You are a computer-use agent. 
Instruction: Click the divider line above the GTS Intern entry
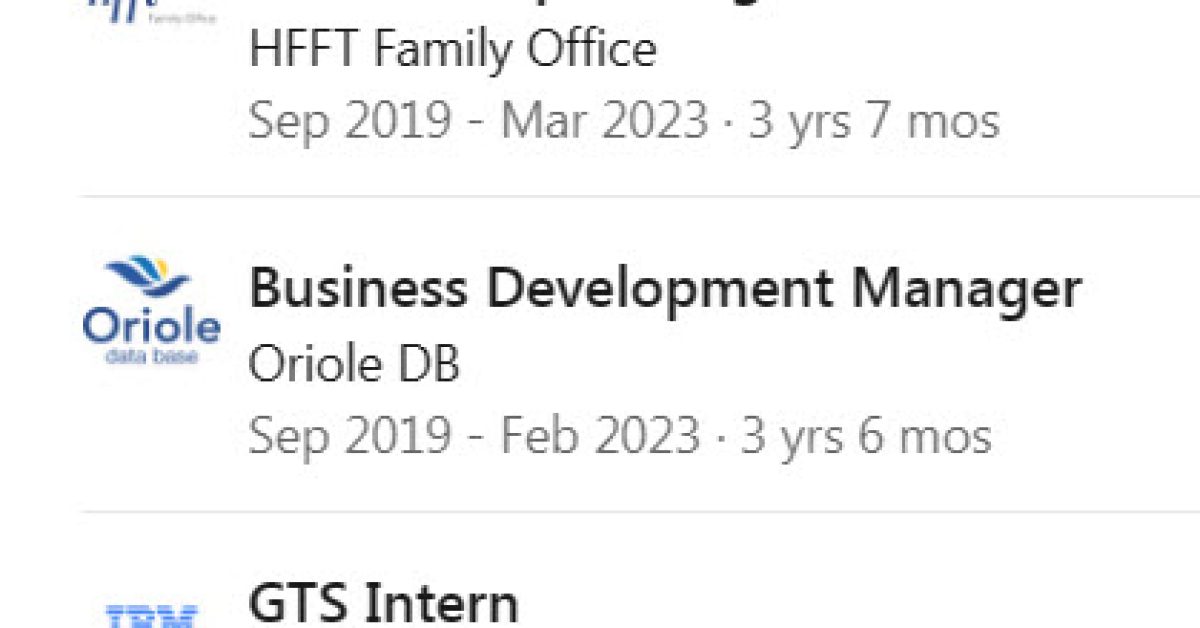[640, 511]
